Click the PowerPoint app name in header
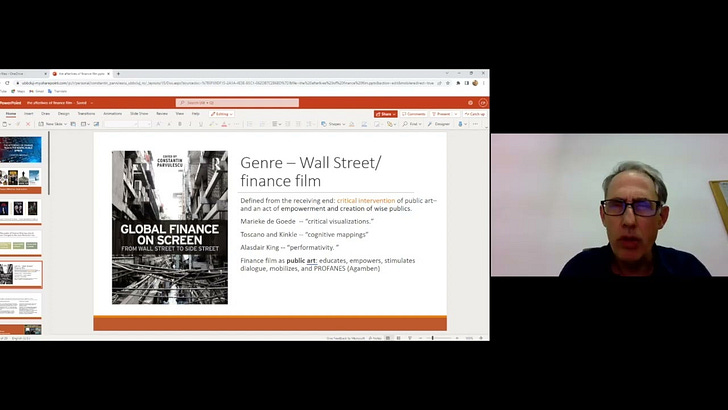This screenshot has width=728, height=410. [x=10, y=103]
